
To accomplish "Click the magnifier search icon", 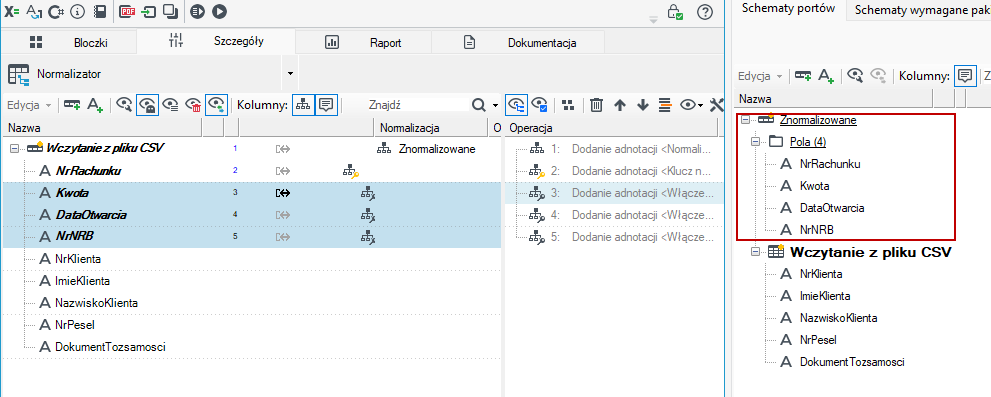I will (479, 105).
